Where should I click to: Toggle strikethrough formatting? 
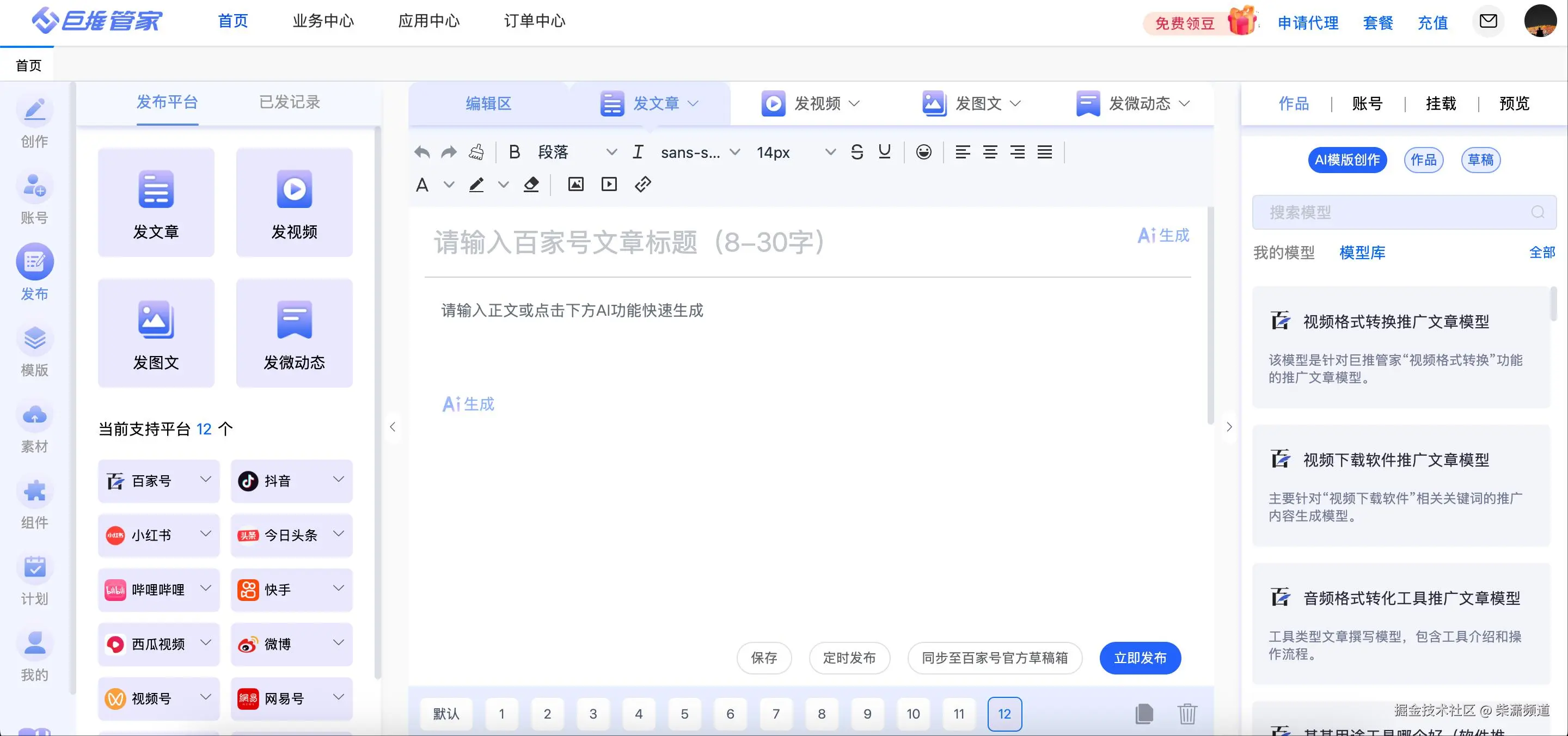[857, 152]
